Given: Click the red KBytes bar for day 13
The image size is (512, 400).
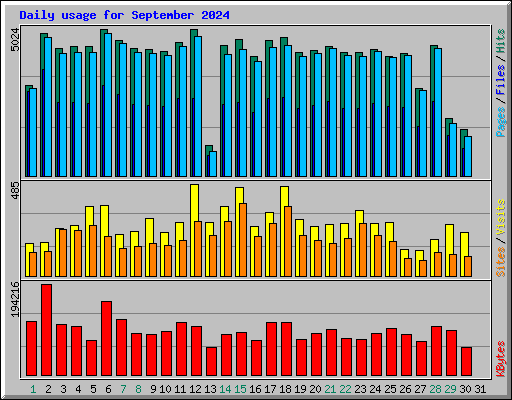Looking at the screenshot, I should [212, 362].
